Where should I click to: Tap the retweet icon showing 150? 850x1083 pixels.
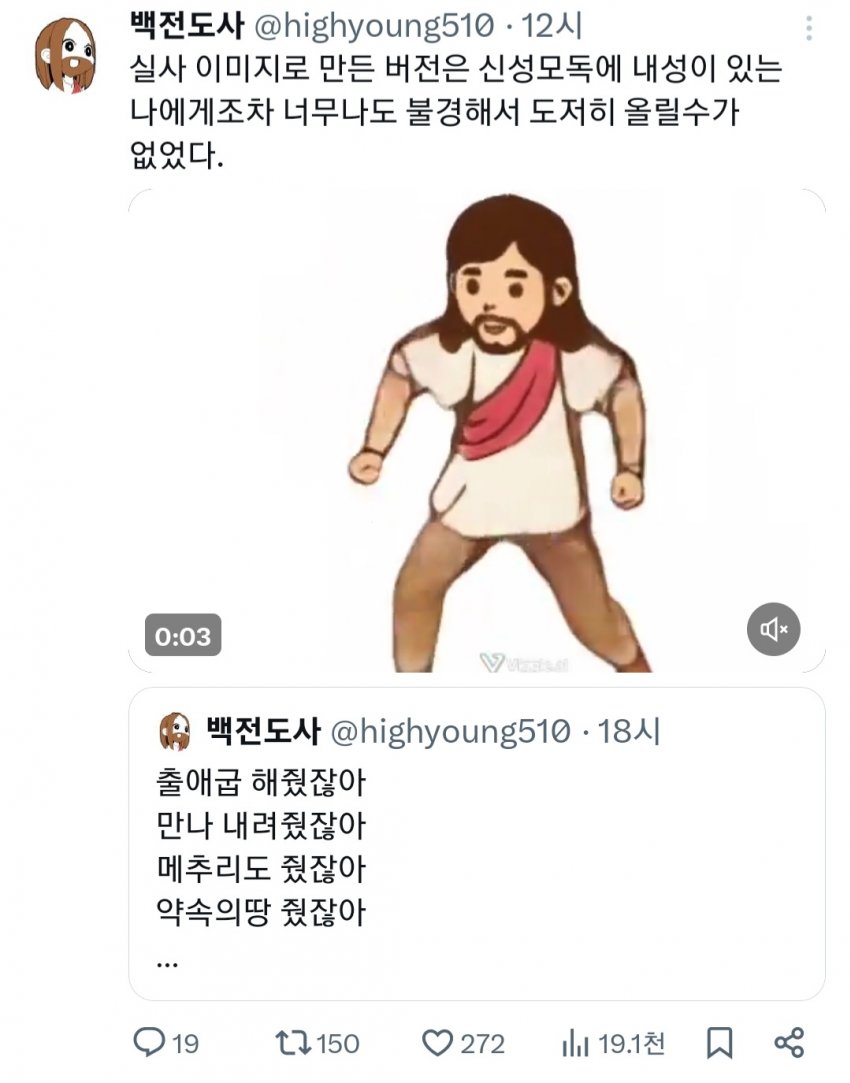293,1043
